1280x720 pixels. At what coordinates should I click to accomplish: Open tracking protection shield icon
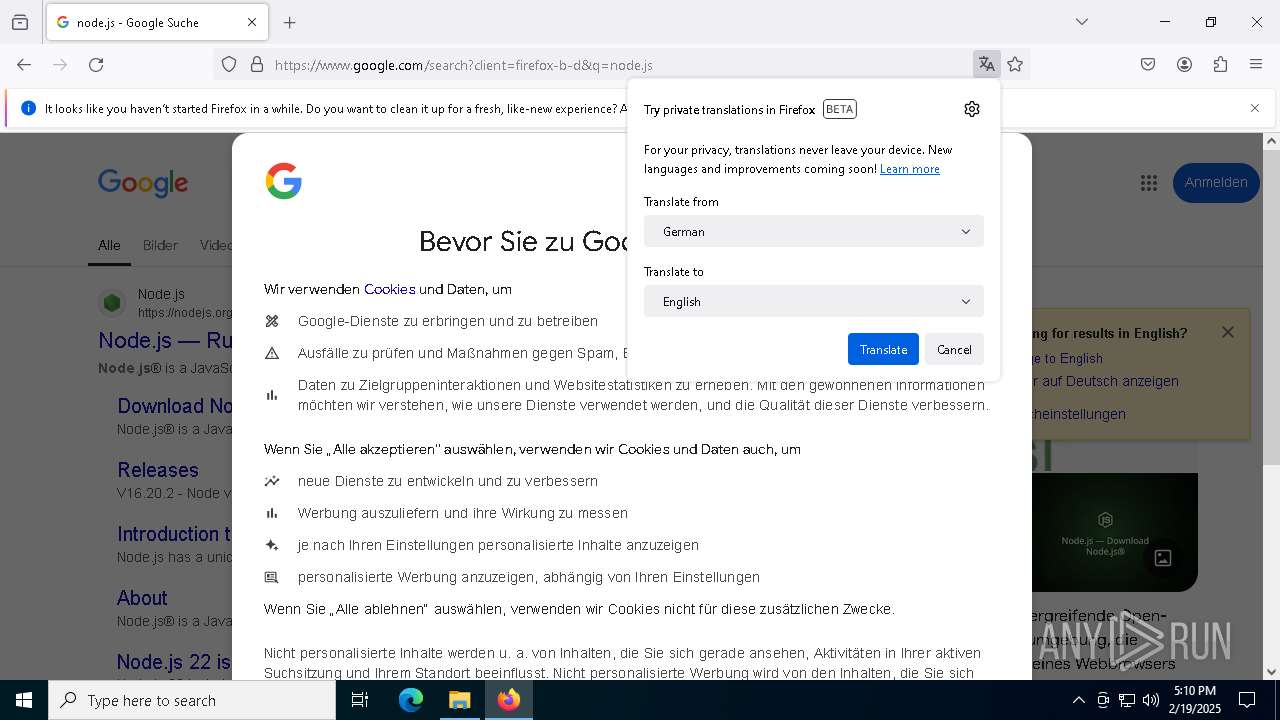[229, 64]
